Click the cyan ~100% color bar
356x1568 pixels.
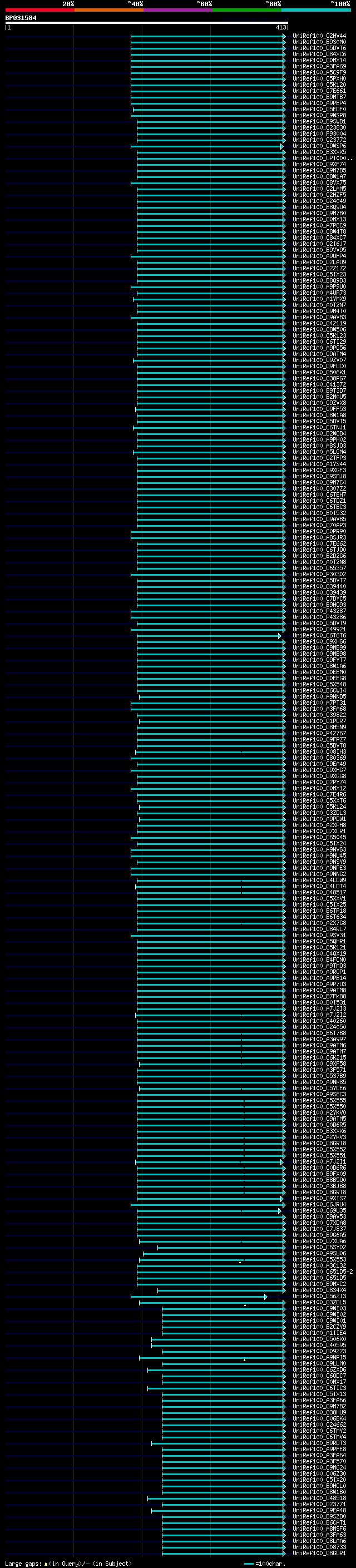click(316, 11)
